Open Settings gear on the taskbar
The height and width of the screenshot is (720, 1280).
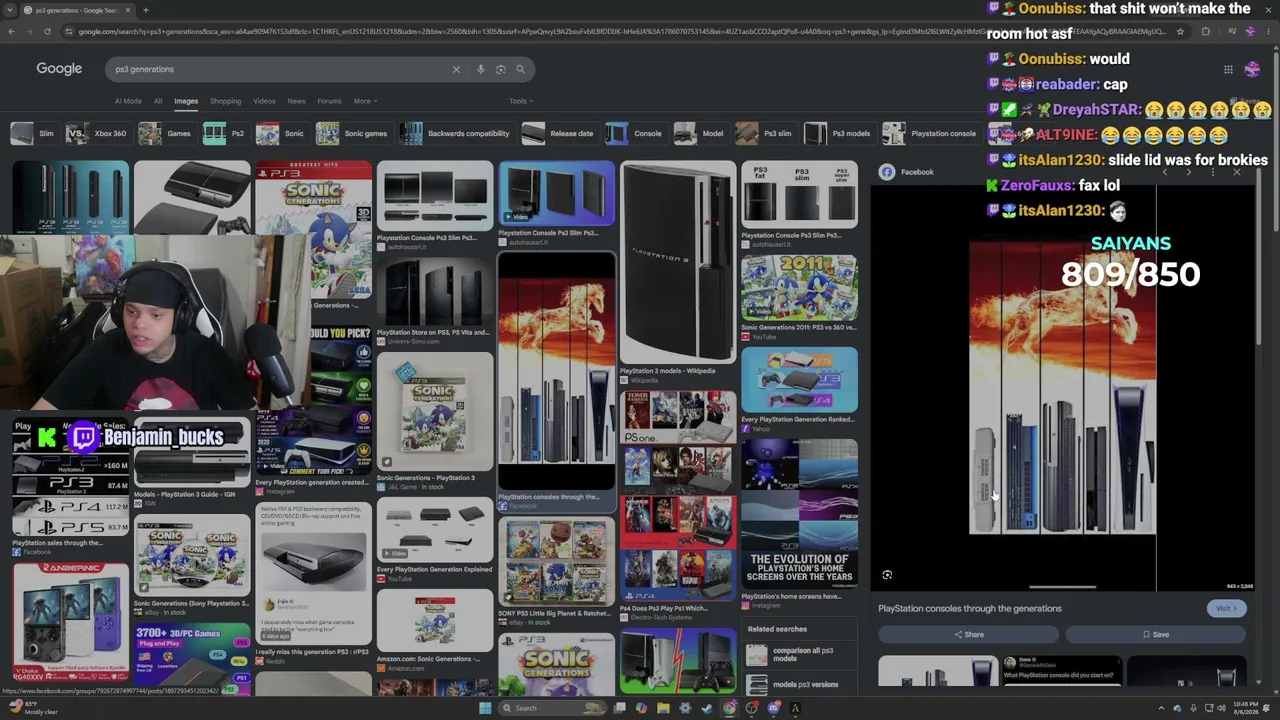(x=685, y=708)
